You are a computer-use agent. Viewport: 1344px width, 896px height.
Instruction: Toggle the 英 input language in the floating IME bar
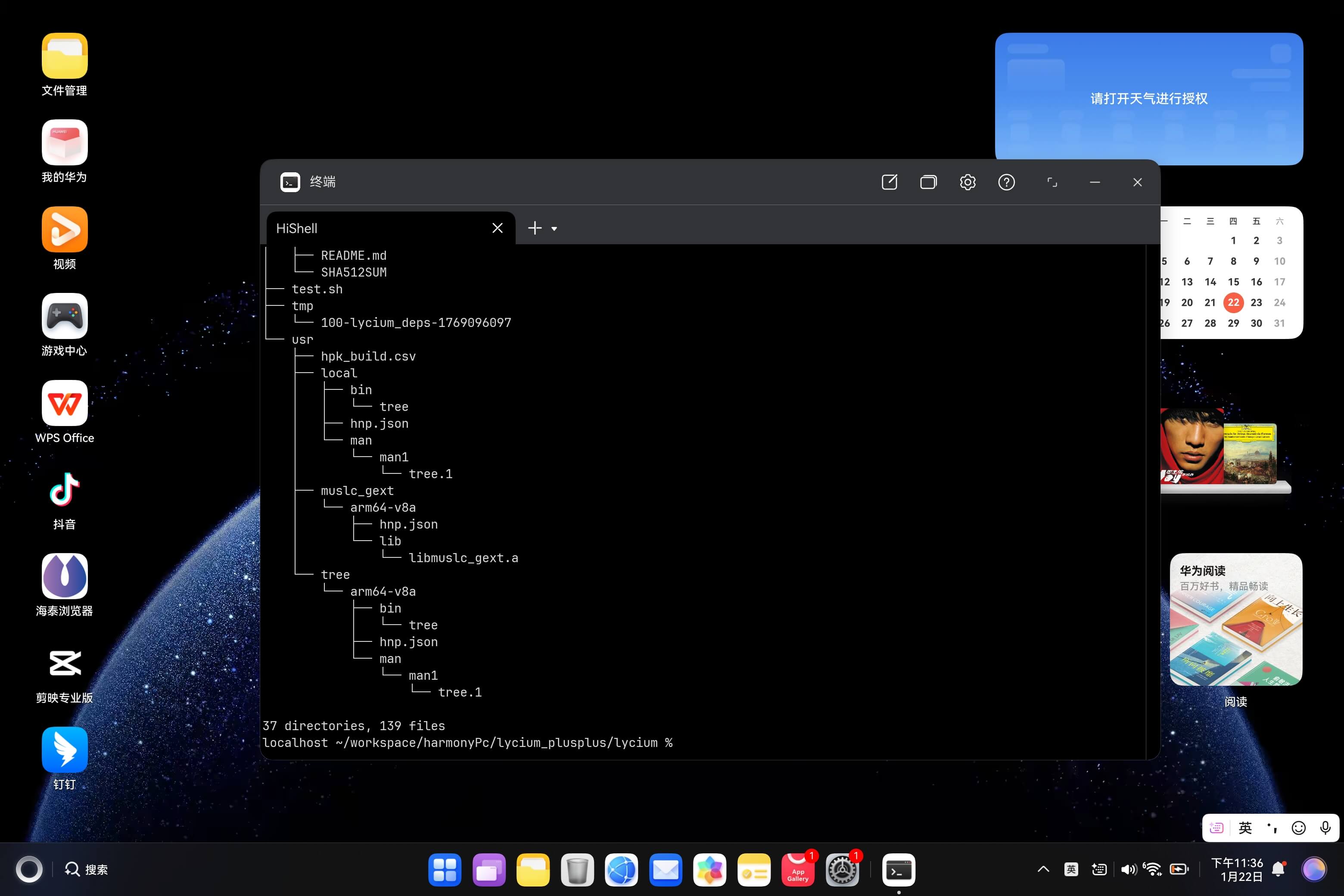click(x=1245, y=828)
